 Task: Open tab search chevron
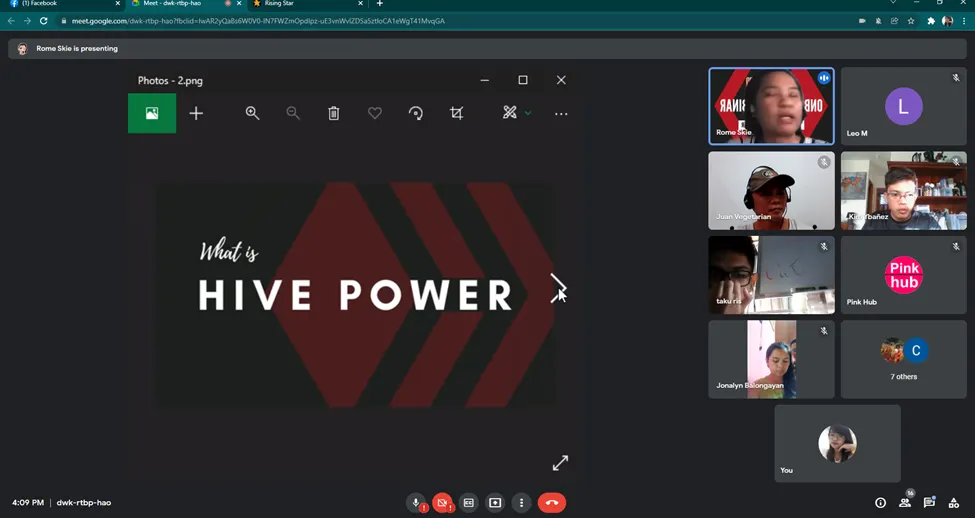(x=893, y=3)
